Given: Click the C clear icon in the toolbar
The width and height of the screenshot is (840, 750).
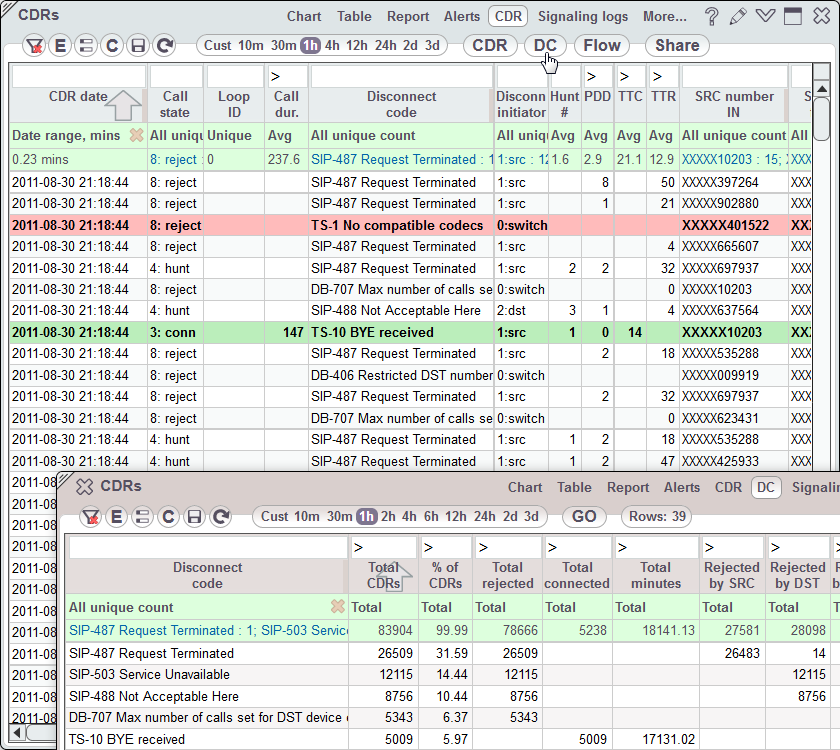Looking at the screenshot, I should (114, 45).
